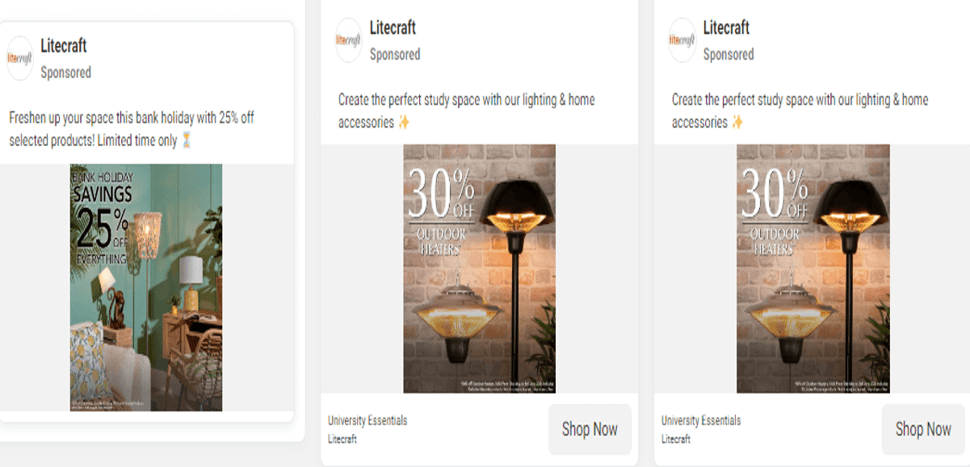Open the Litecraft page name atop the middle ad
970x467 pixels.
393,27
